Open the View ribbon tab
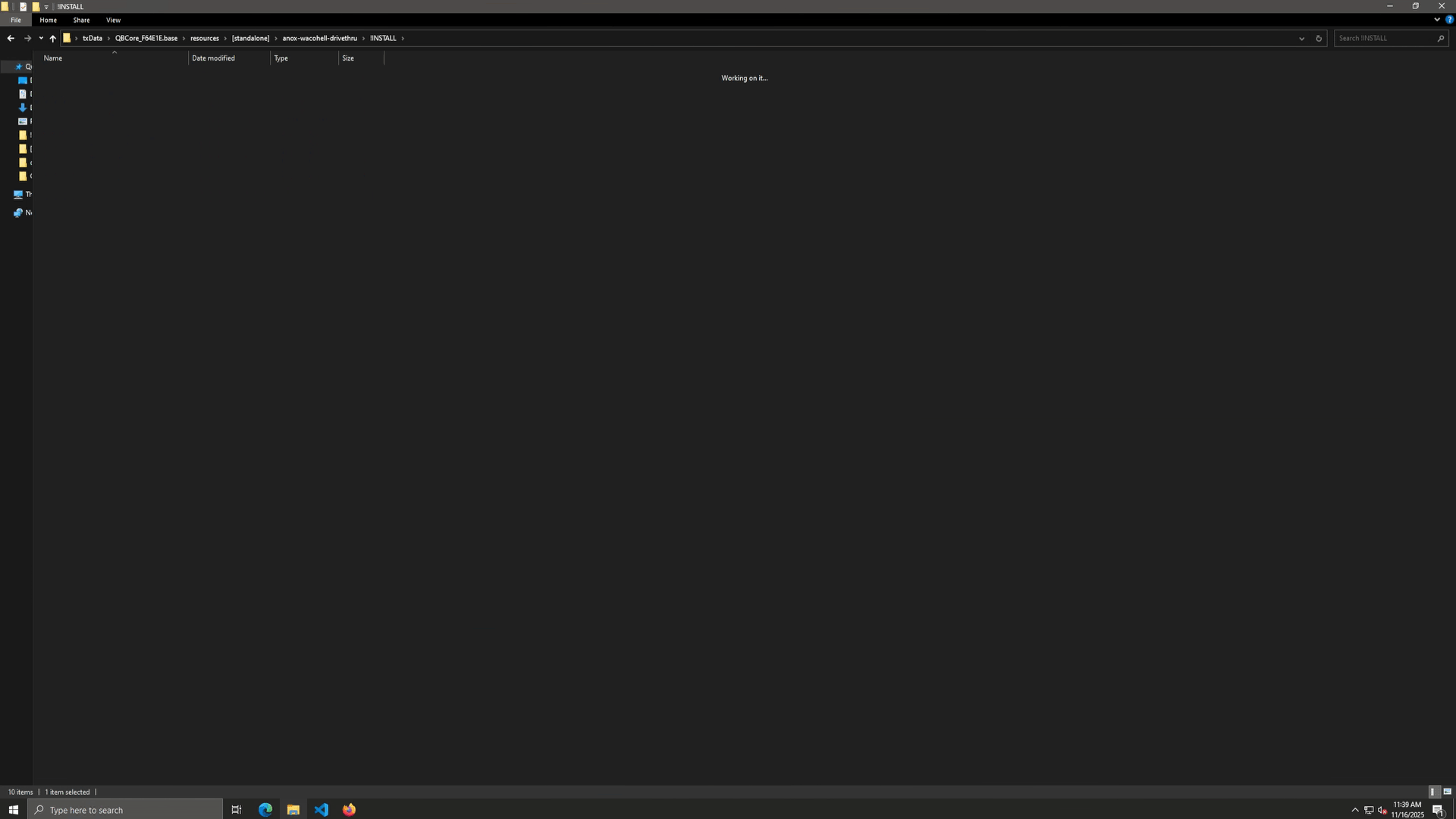The image size is (1456, 819). [113, 20]
